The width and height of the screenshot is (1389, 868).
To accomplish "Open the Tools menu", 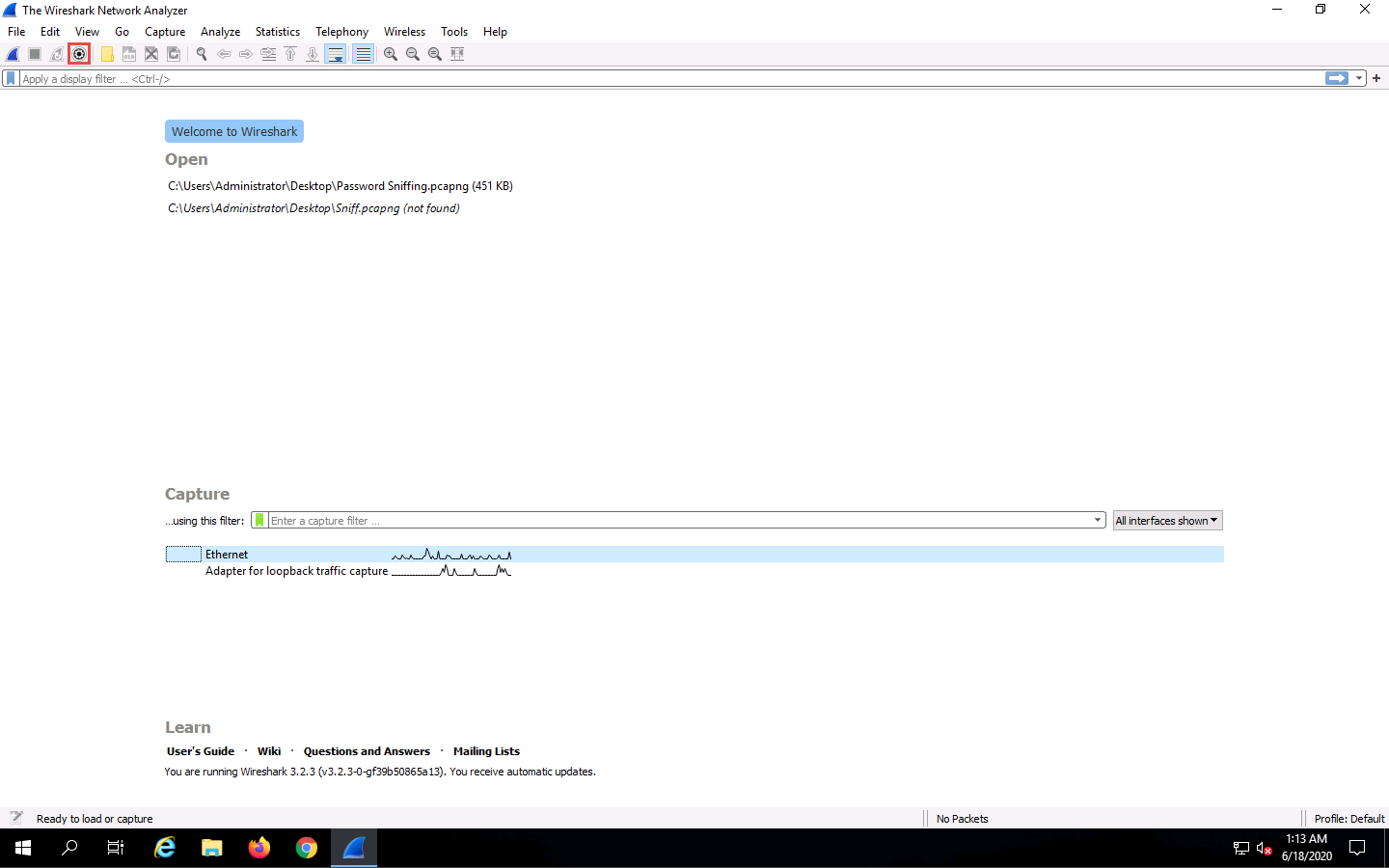I will pyautogui.click(x=454, y=32).
